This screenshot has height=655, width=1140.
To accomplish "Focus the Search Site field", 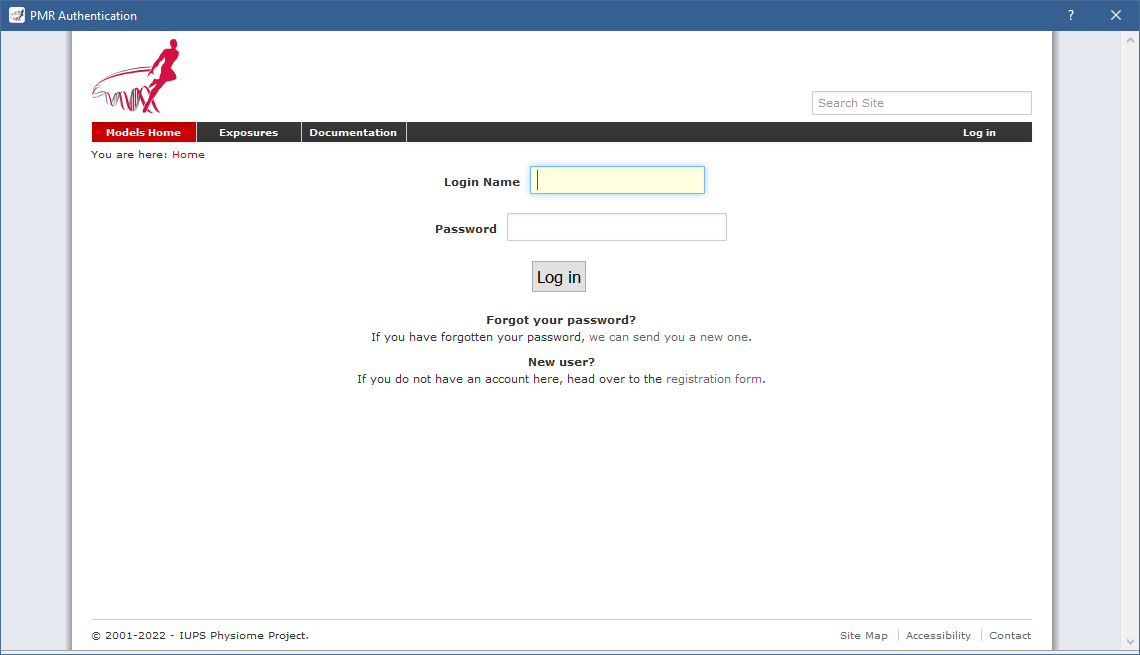I will pyautogui.click(x=920, y=103).
